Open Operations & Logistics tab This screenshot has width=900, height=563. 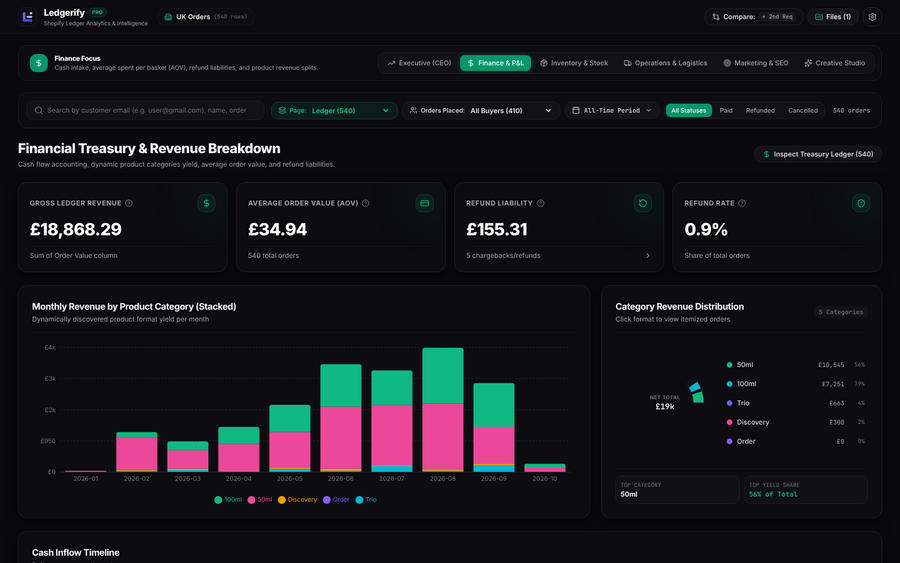pyautogui.click(x=665, y=63)
